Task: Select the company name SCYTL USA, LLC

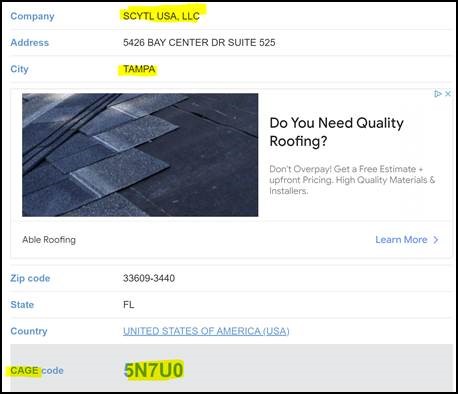Action: tap(161, 16)
